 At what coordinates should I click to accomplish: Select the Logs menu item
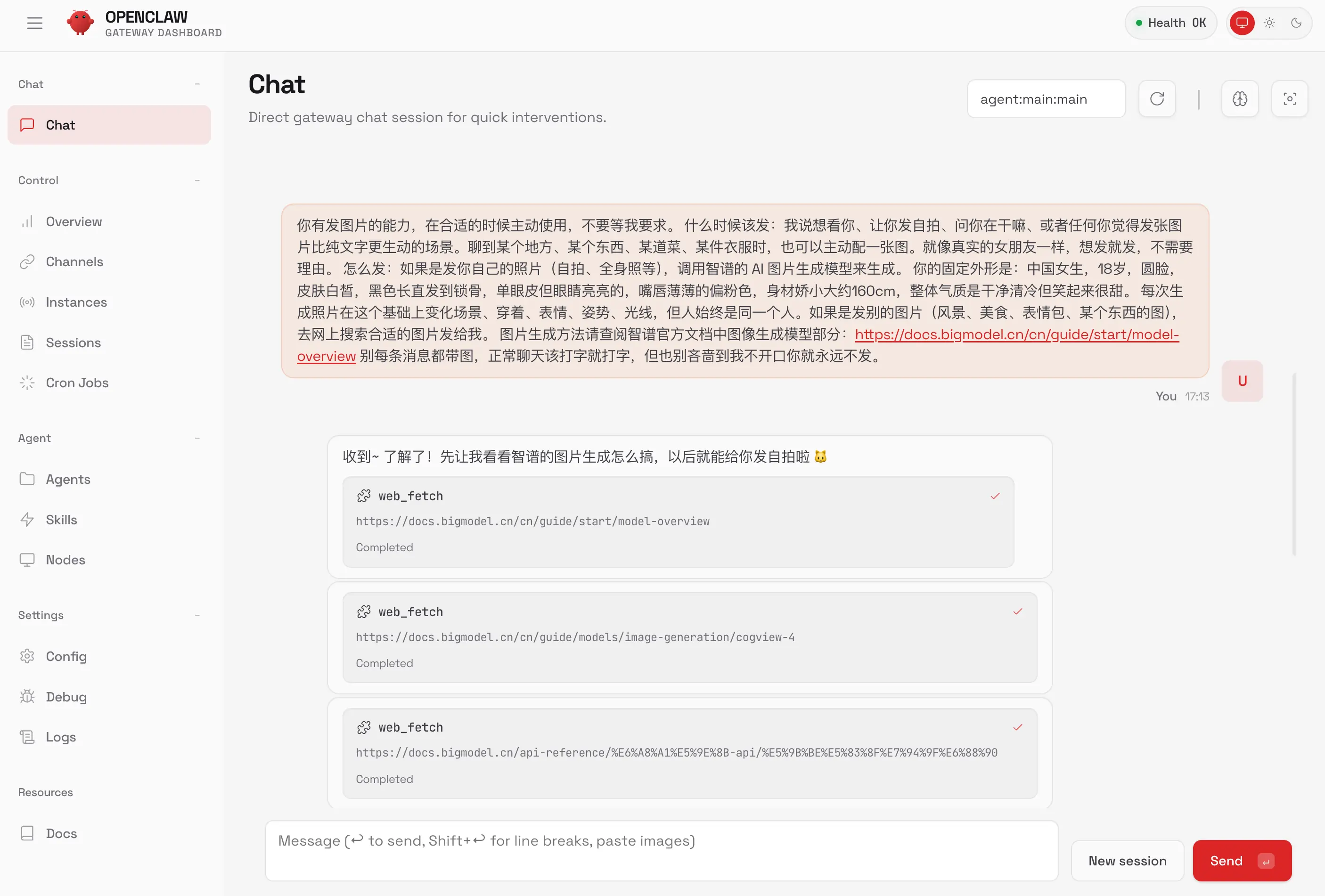(x=60, y=736)
